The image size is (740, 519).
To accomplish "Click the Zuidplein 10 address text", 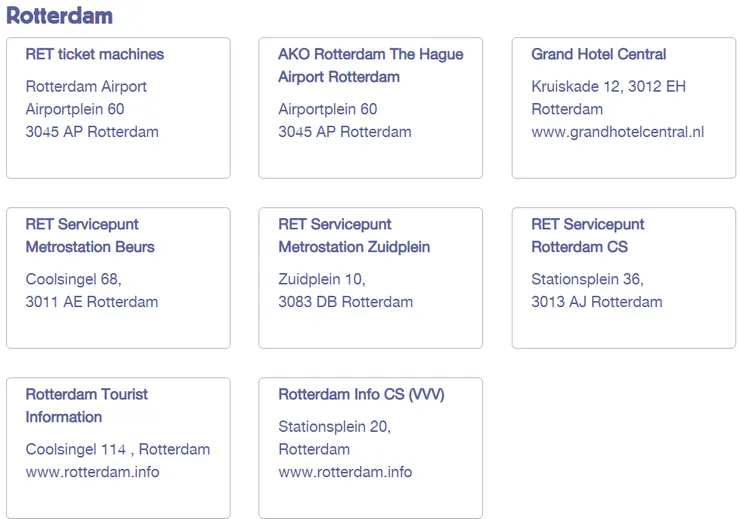I will (x=322, y=279).
